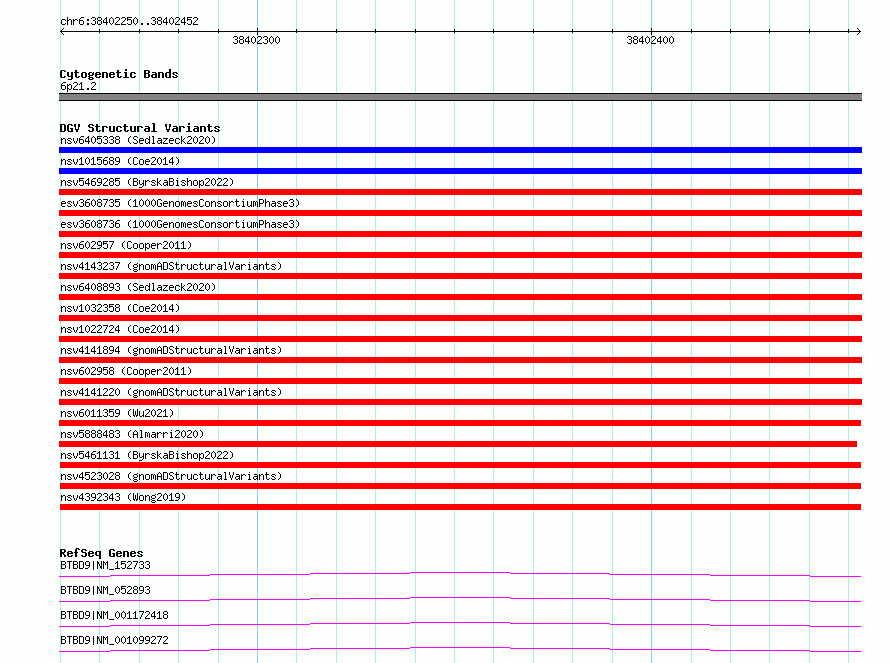Open variant nsv4523028 (gnomADStructuralVariants) label
Image resolution: width=890 pixels, height=663 pixels.
point(171,476)
